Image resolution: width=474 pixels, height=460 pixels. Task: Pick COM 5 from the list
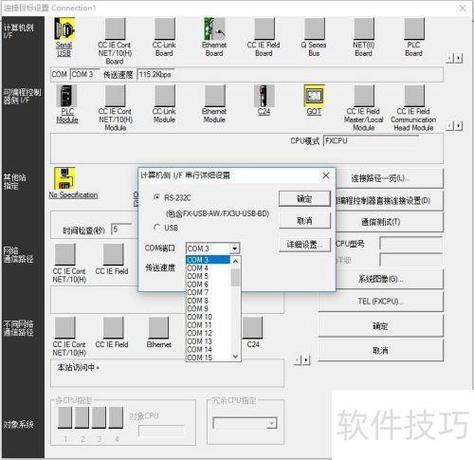click(208, 276)
